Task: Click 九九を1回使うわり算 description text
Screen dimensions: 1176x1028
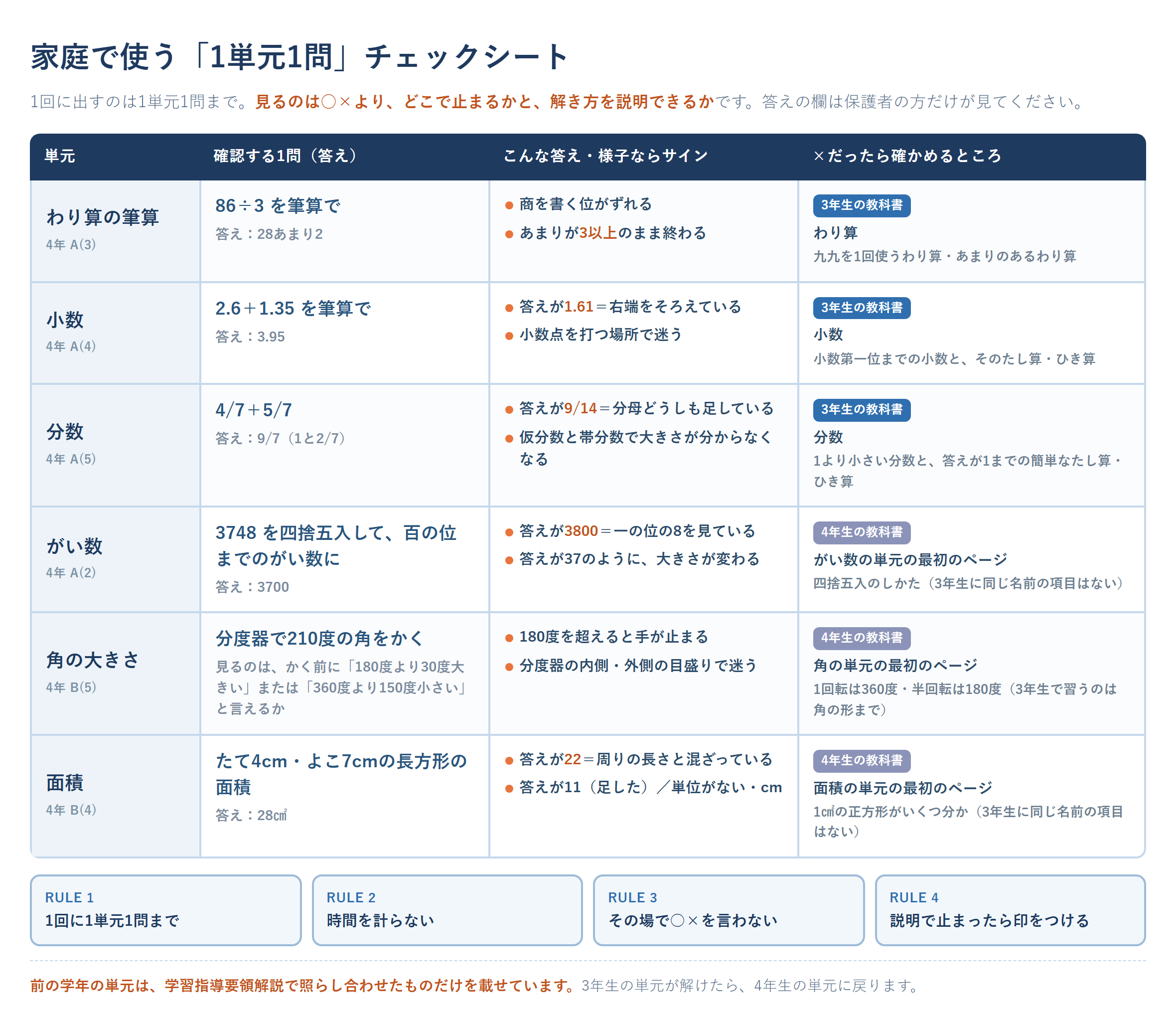Action: tap(944, 256)
